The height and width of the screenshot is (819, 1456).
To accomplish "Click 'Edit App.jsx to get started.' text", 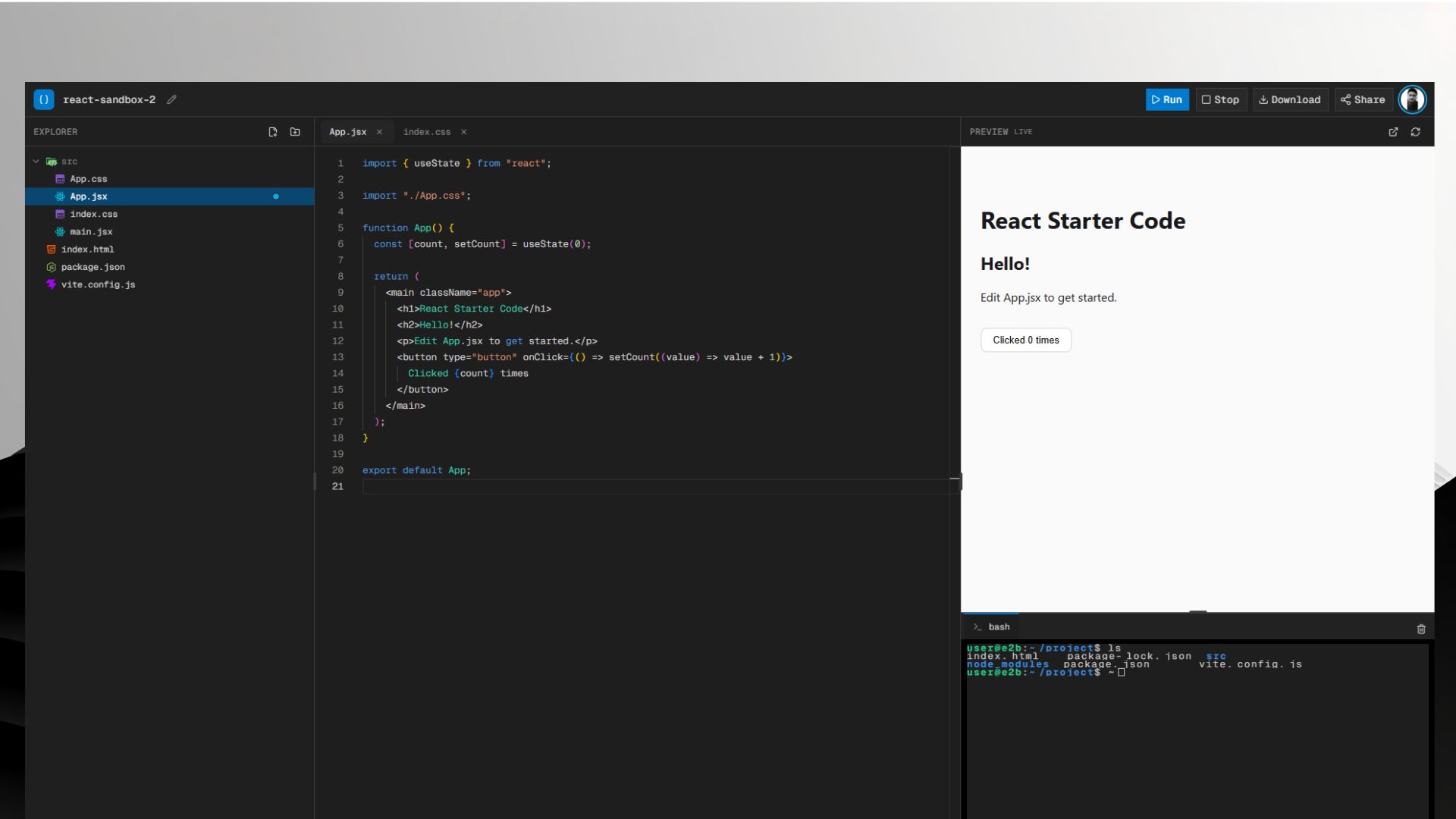I will pyautogui.click(x=1048, y=297).
